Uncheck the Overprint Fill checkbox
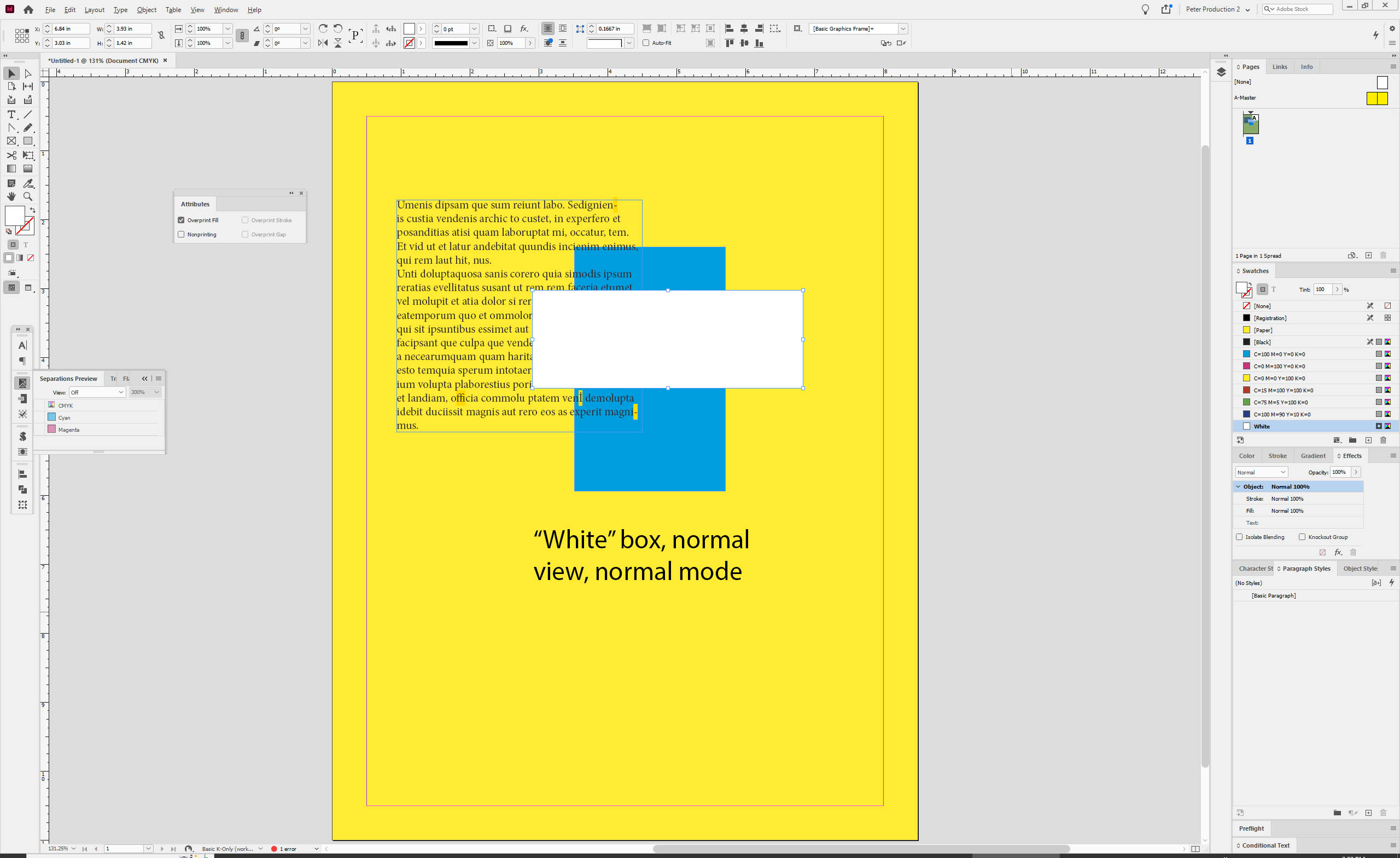The height and width of the screenshot is (858, 1400). (181, 220)
